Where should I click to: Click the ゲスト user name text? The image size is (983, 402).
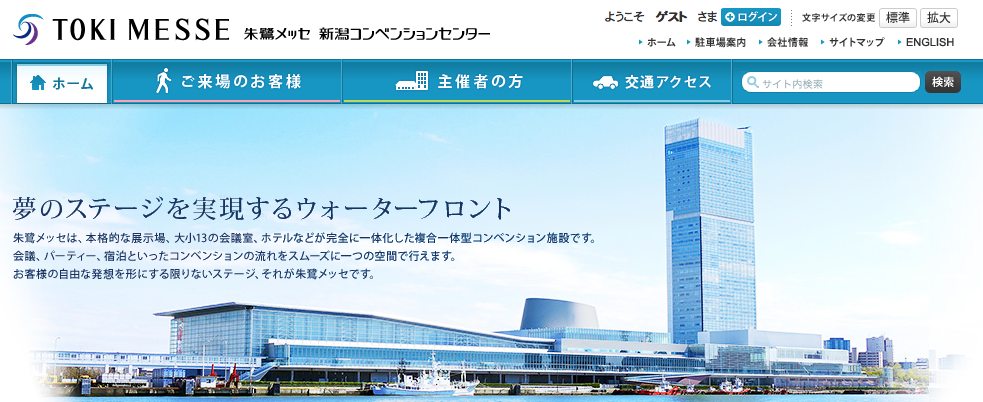(671, 17)
